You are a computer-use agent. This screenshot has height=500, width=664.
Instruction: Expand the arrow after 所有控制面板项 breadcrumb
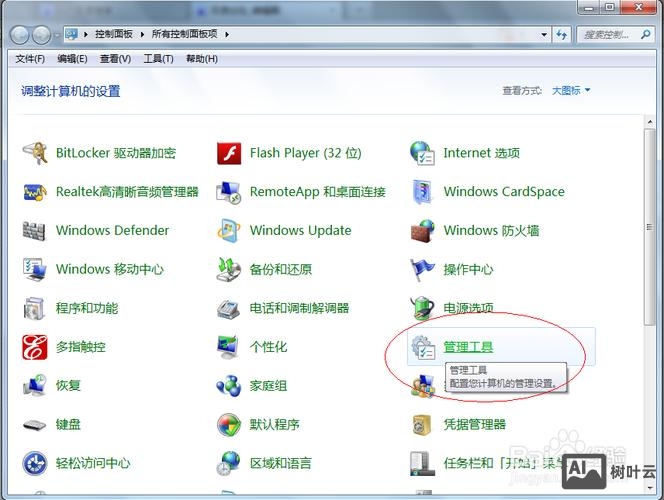(x=227, y=34)
